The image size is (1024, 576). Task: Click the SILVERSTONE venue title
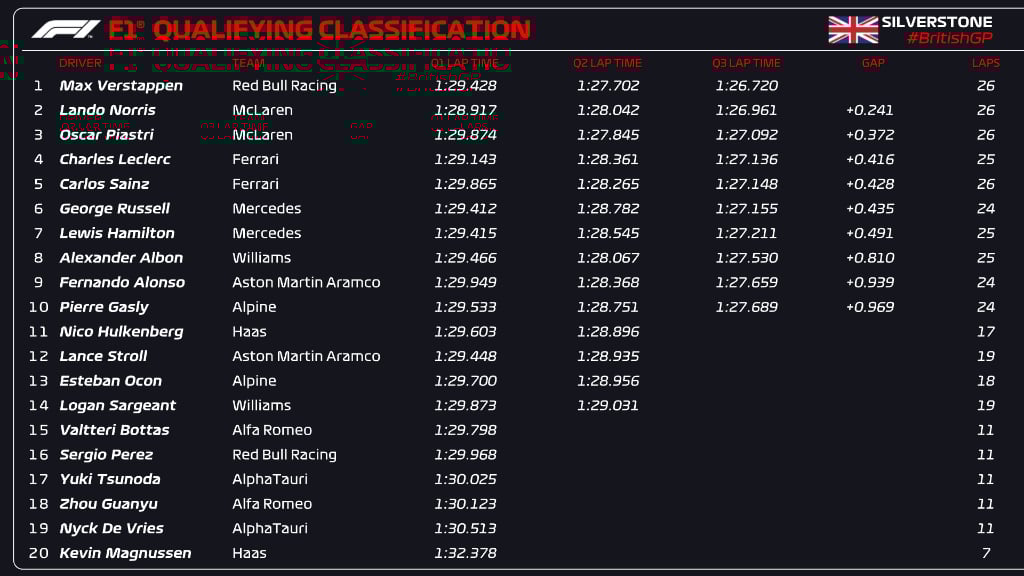(936, 21)
